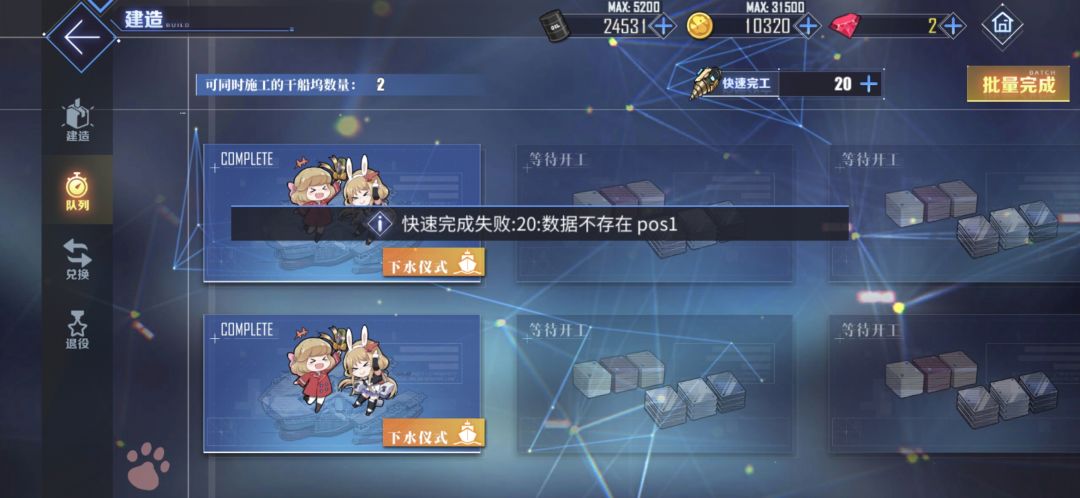
Task: Open the 兑换 exchange tab
Action: tap(77, 259)
